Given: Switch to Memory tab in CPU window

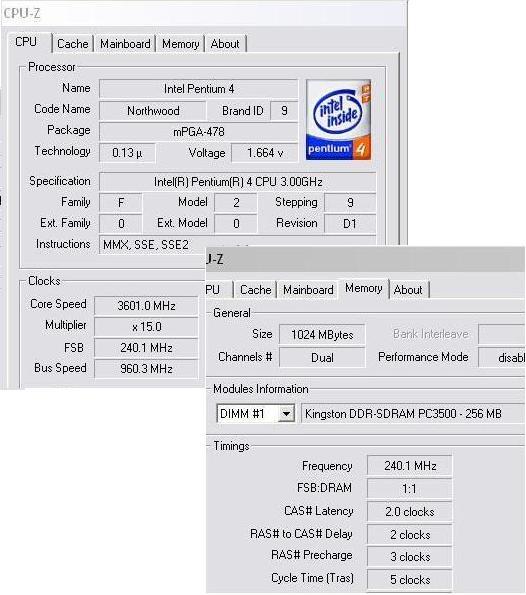Looking at the screenshot, I should (181, 44).
